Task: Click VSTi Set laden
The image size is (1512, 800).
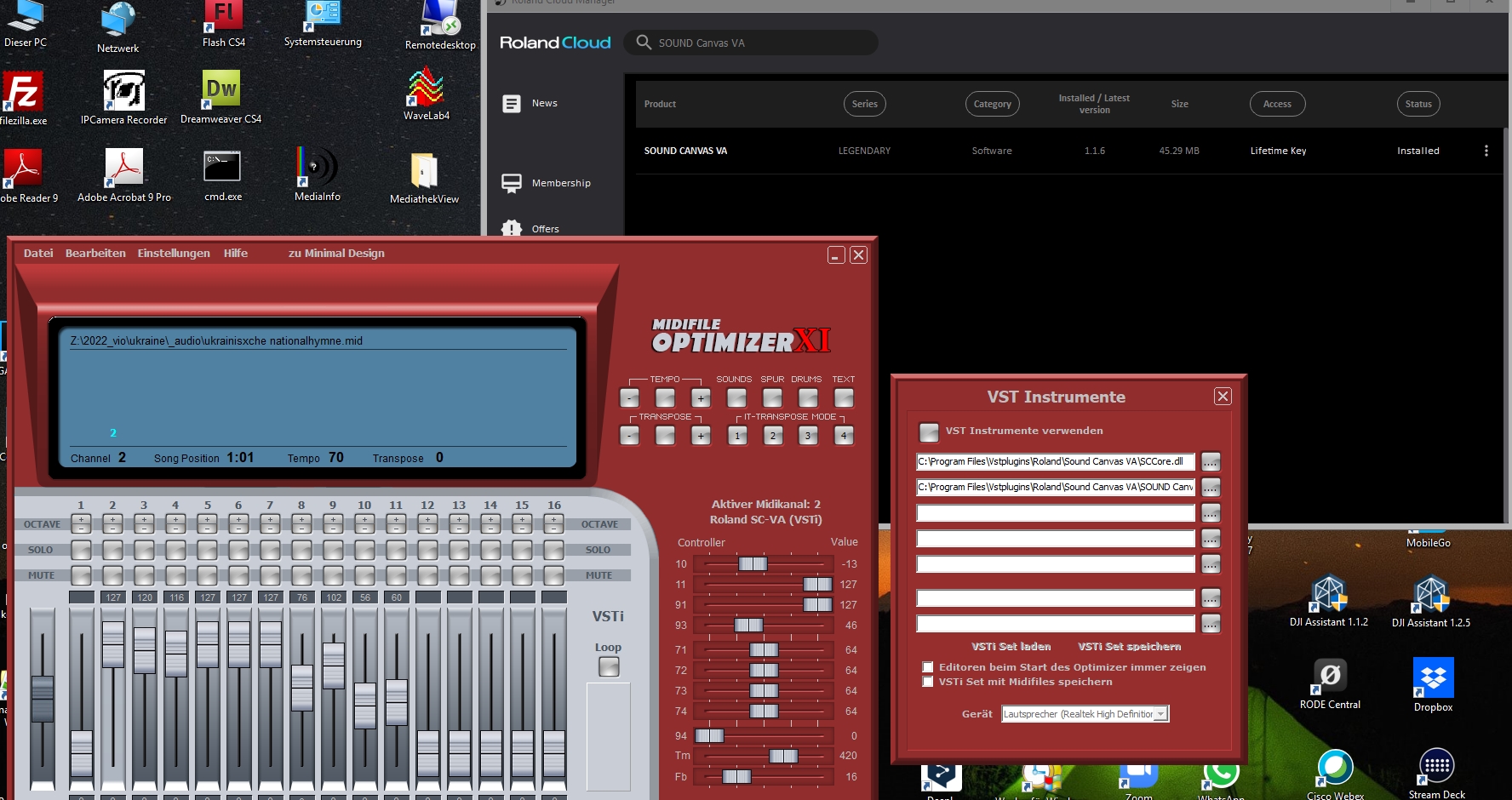Action: point(1011,647)
